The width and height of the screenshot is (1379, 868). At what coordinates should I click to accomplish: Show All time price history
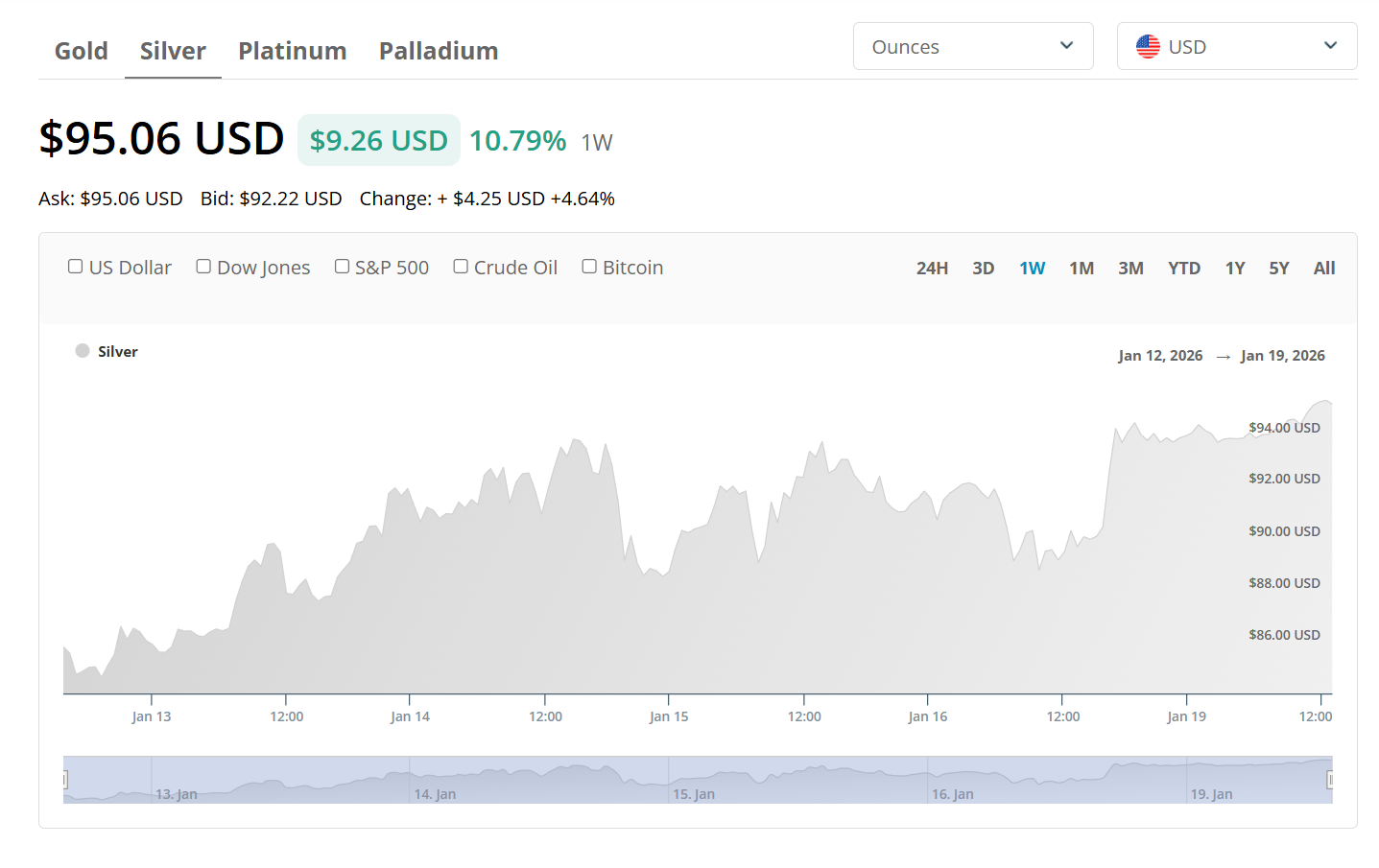(1324, 269)
